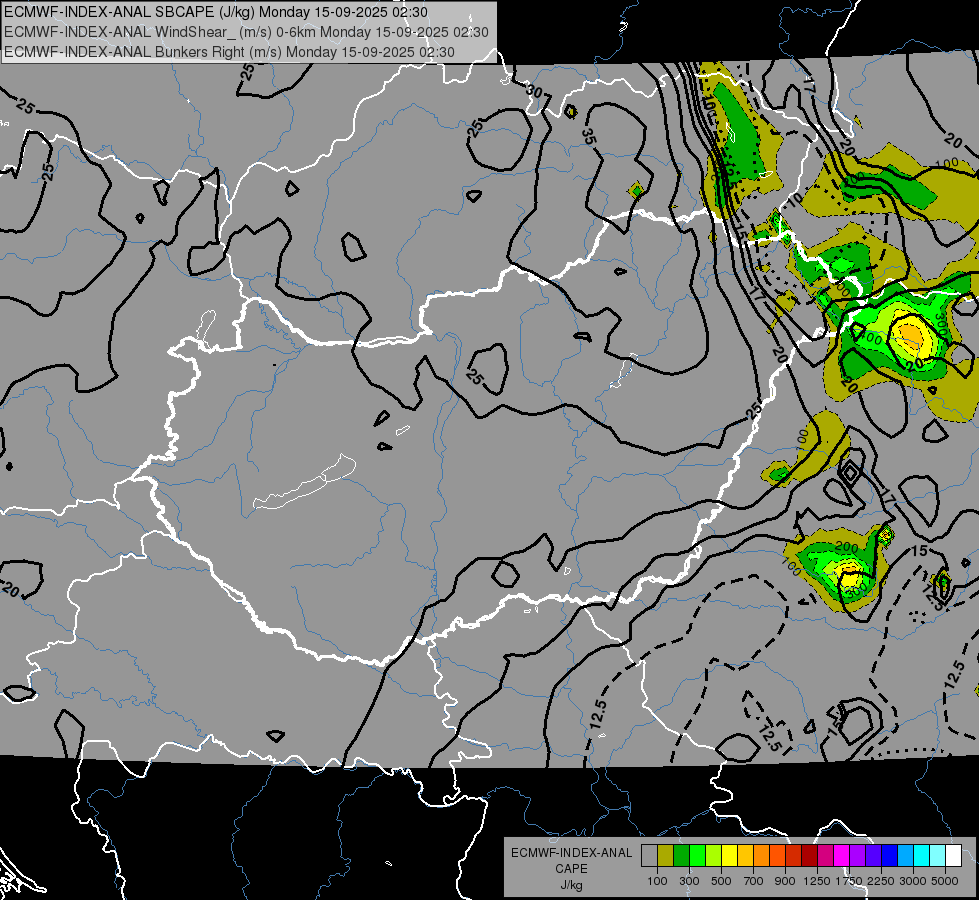Viewport: 979px width, 900px height.
Task: Click the CAPE legend label
Action: [x=571, y=869]
